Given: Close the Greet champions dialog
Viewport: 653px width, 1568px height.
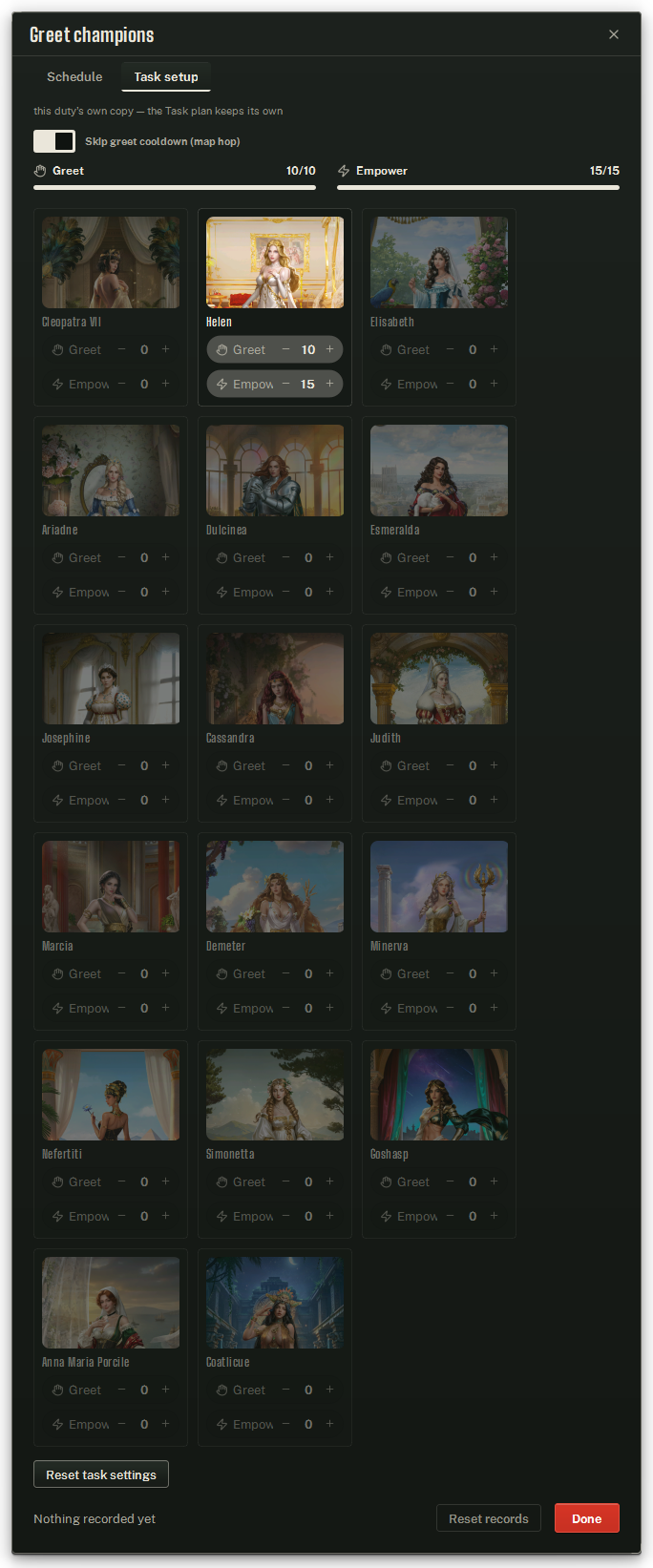Looking at the screenshot, I should tap(614, 34).
